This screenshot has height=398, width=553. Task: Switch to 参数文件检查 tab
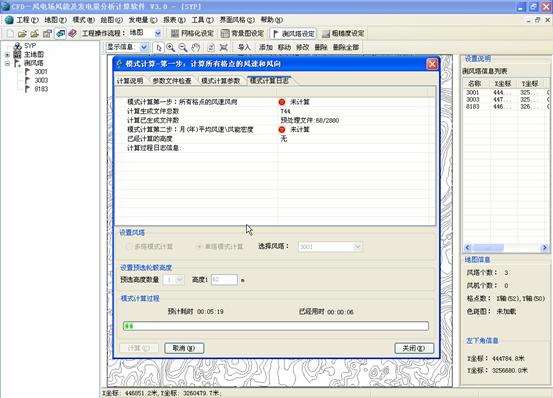click(x=172, y=81)
